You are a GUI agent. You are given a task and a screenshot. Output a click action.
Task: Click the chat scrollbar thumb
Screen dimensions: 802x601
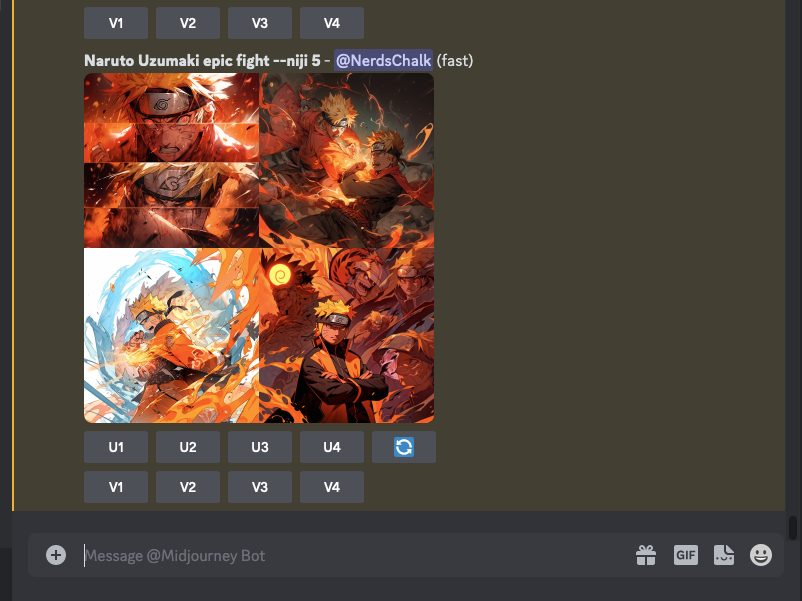pyautogui.click(x=793, y=528)
